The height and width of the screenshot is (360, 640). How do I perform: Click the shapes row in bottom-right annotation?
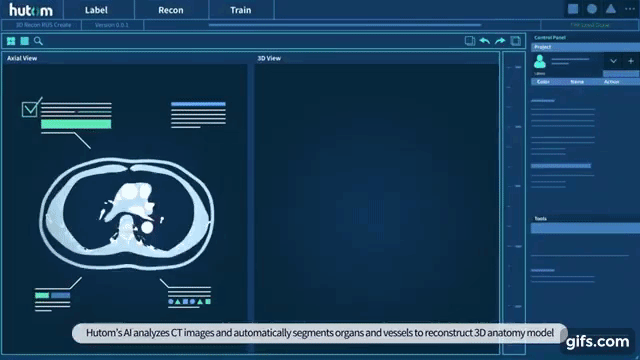189,302
